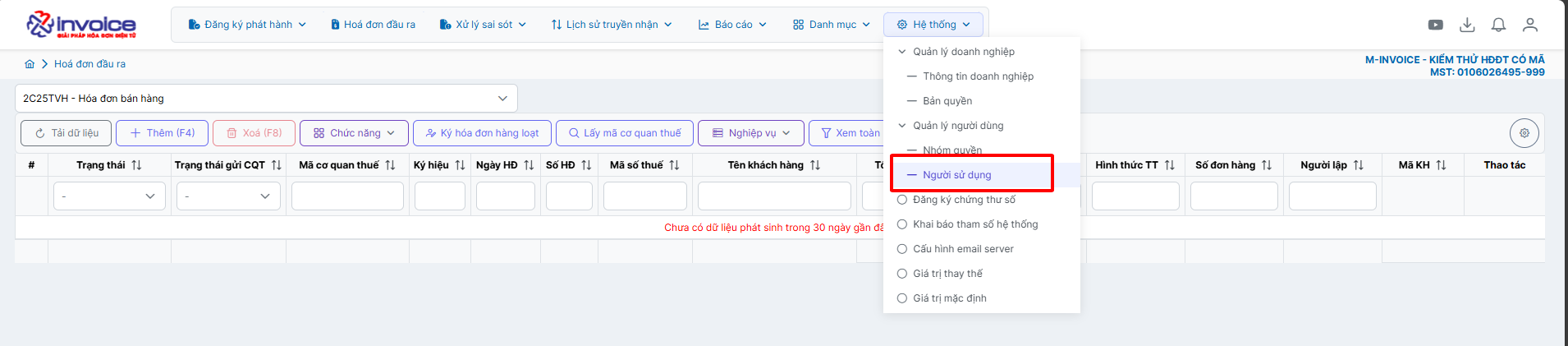Screen dimensions: 1568x346
Task: Select Đăng ký chứng thư số option
Action: point(964,200)
